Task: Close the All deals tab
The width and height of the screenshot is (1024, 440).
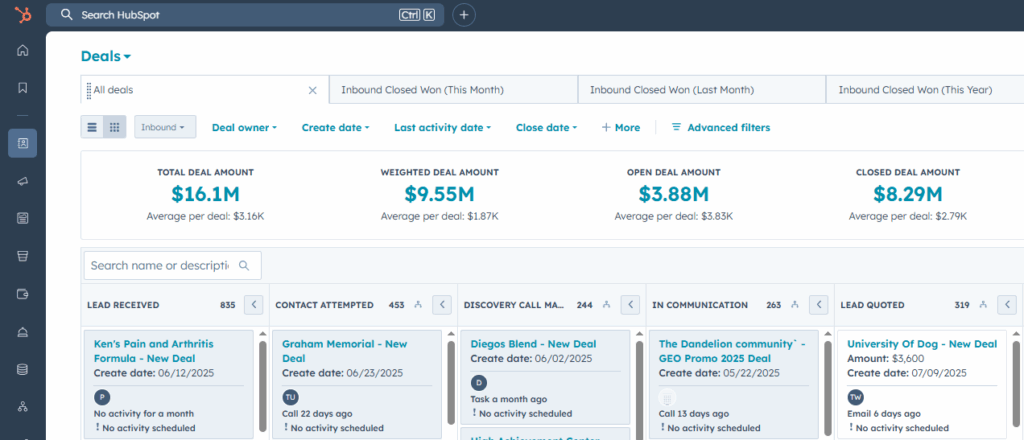Action: pyautogui.click(x=312, y=90)
